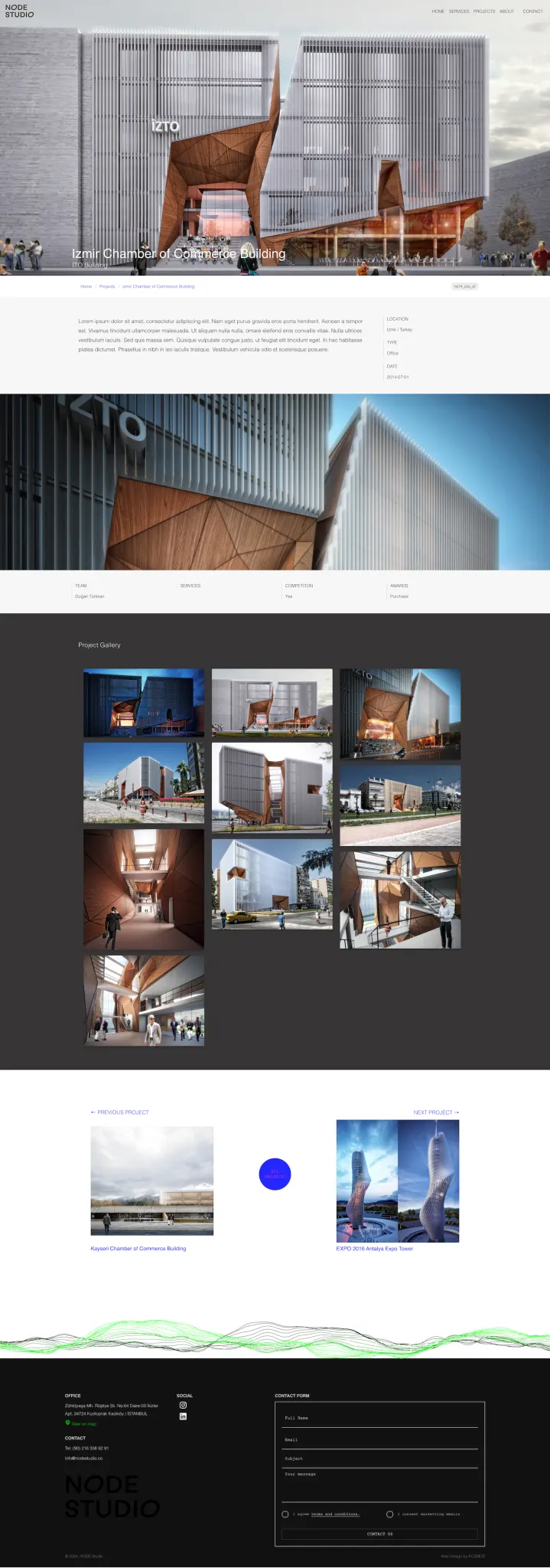The image size is (550, 1568).
Task: Click the Office type value
Action: pos(392,353)
